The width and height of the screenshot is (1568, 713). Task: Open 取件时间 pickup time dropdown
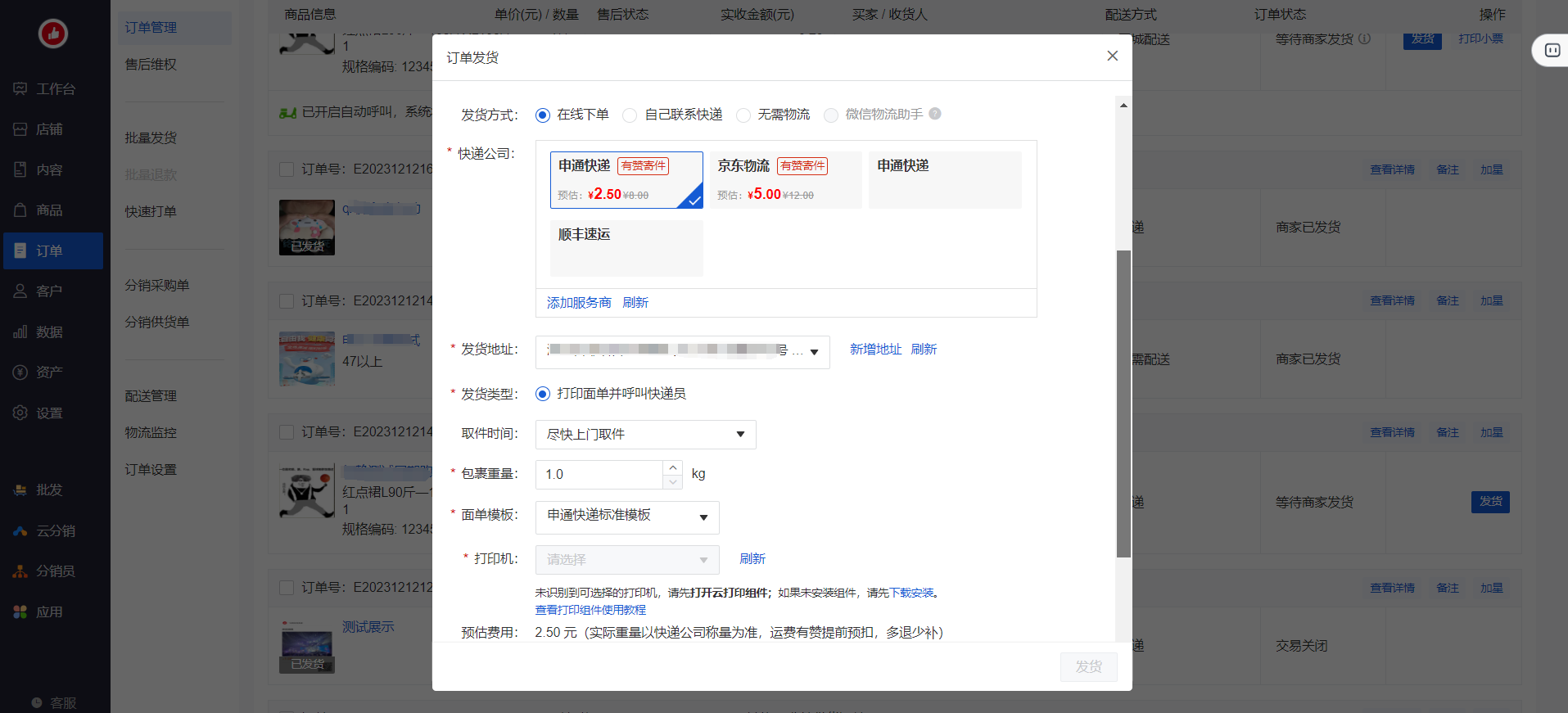pyautogui.click(x=645, y=435)
